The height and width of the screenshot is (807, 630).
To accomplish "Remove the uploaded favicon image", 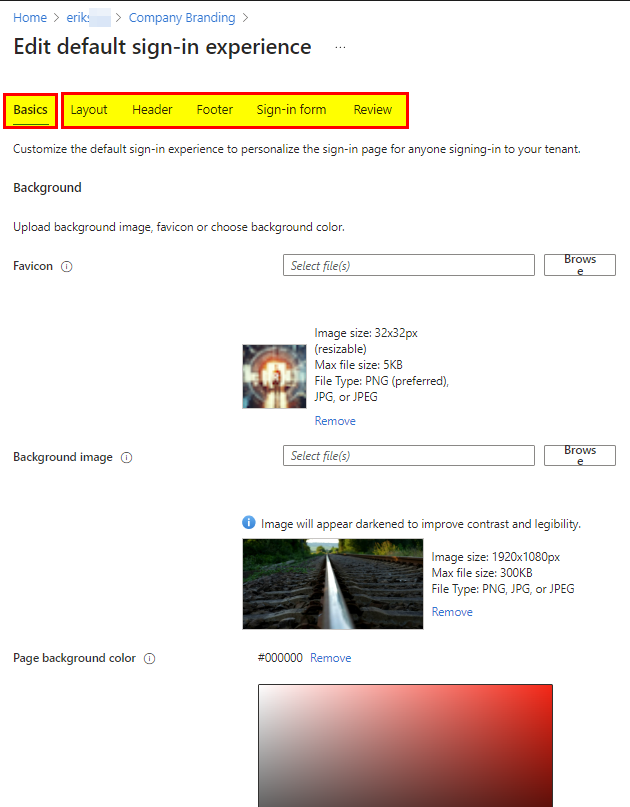I will pyautogui.click(x=335, y=421).
